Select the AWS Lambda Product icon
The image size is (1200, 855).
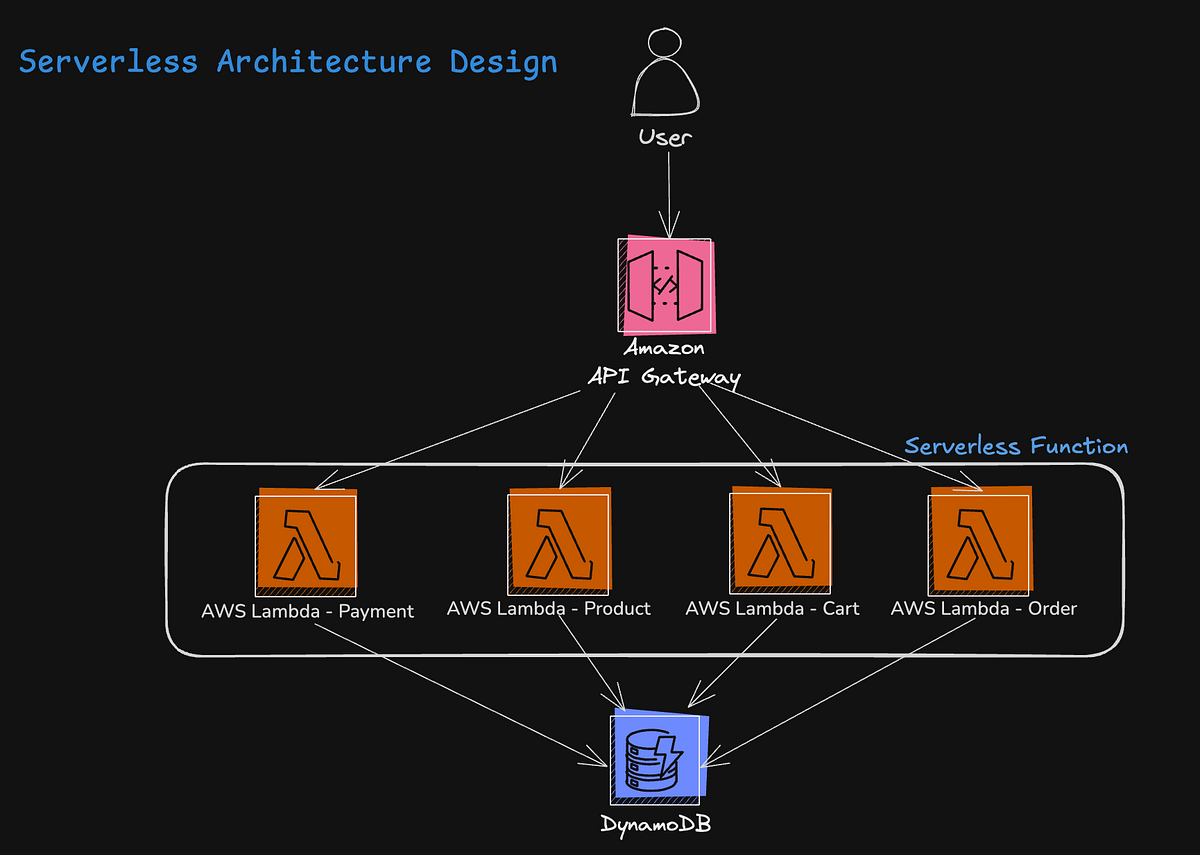tap(558, 541)
